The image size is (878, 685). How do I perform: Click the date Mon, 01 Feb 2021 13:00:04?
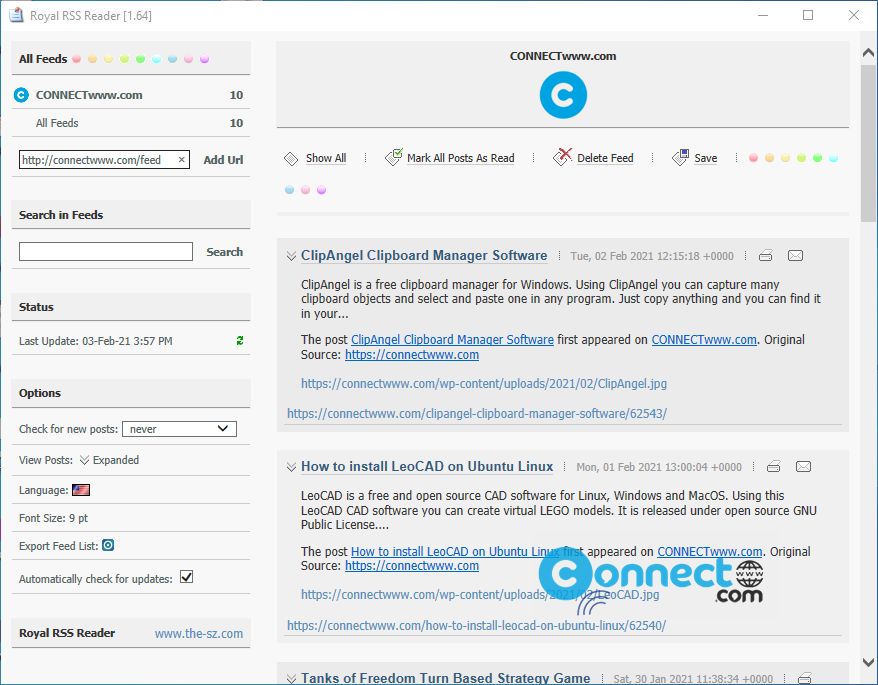[x=659, y=467]
